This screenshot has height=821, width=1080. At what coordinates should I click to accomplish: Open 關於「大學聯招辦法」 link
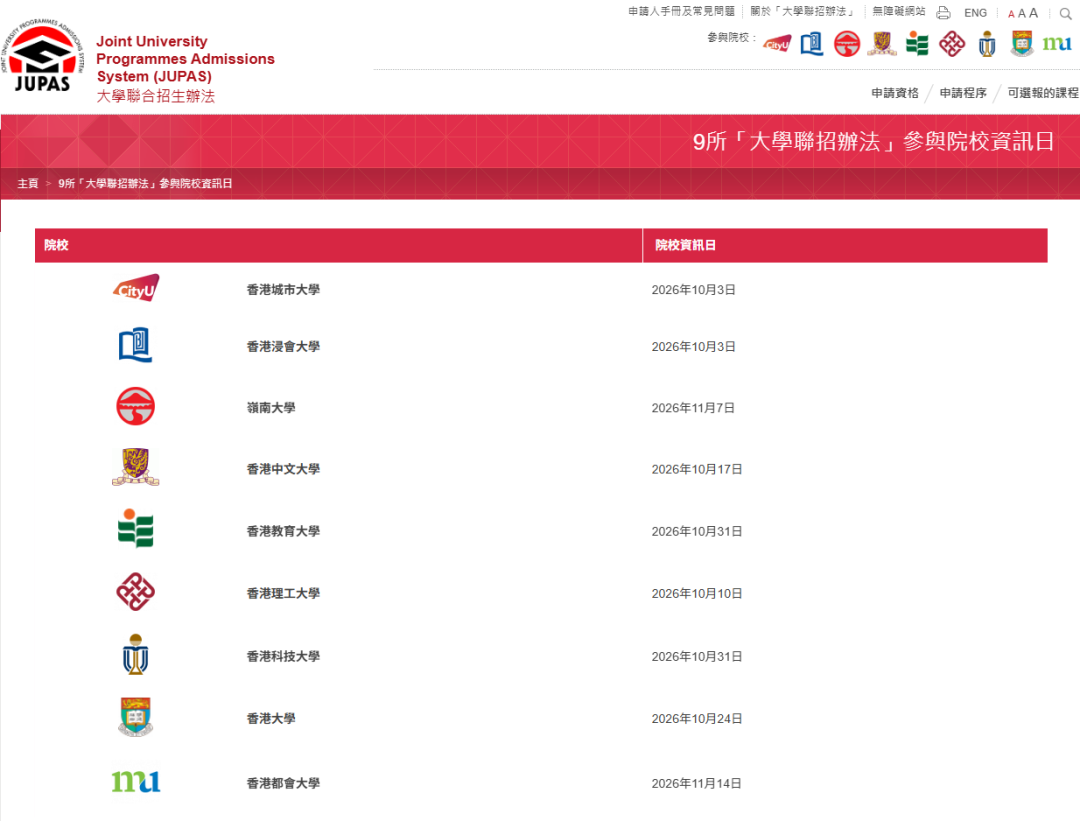point(803,12)
